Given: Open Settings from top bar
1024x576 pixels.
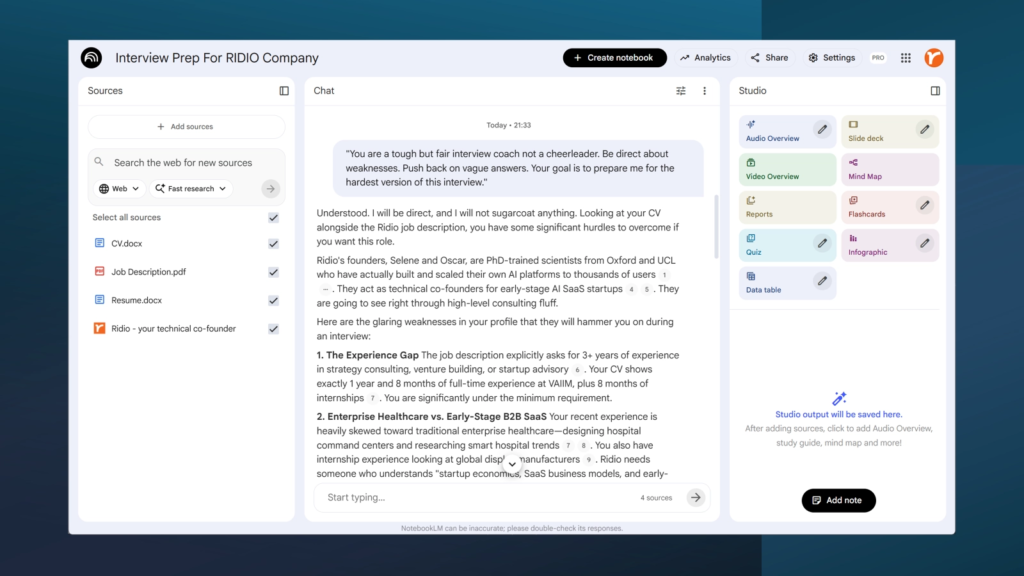Looking at the screenshot, I should tap(831, 58).
